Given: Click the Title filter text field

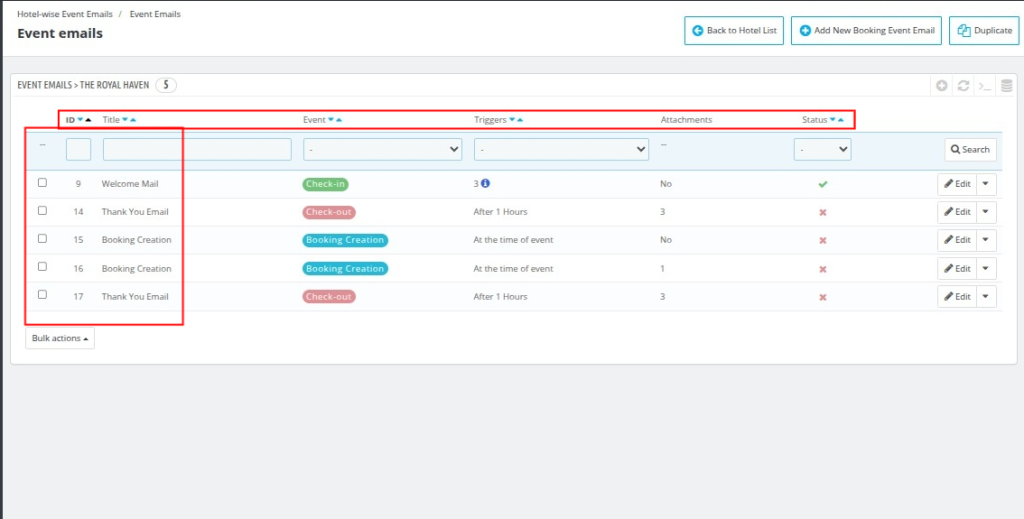Looking at the screenshot, I should coord(183,150).
